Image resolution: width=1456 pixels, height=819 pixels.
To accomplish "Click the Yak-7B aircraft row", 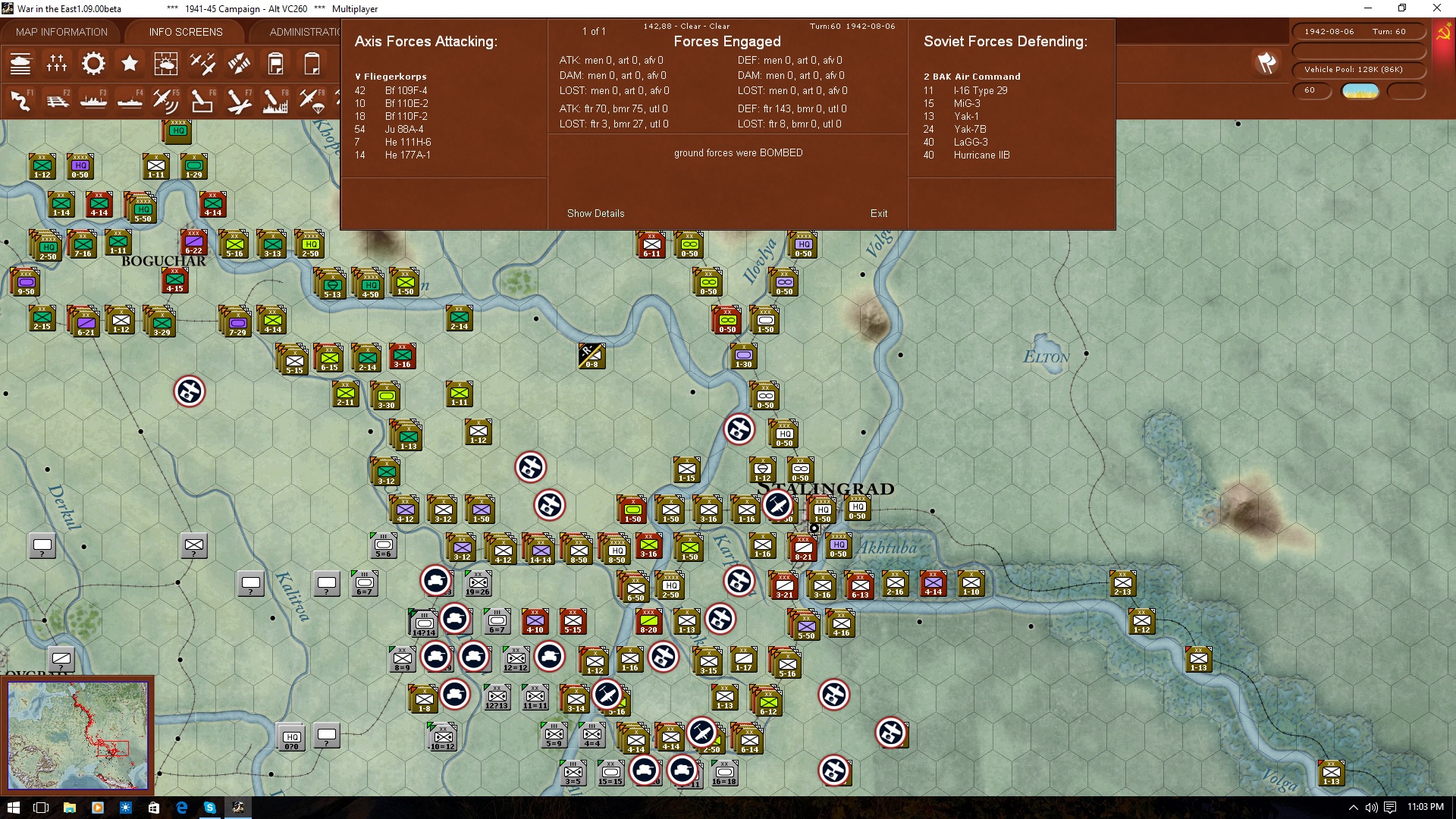I will (x=954, y=129).
